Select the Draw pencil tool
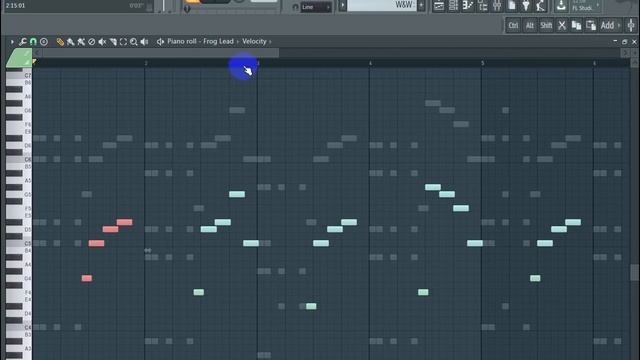The height and width of the screenshot is (360, 640). (x=60, y=42)
